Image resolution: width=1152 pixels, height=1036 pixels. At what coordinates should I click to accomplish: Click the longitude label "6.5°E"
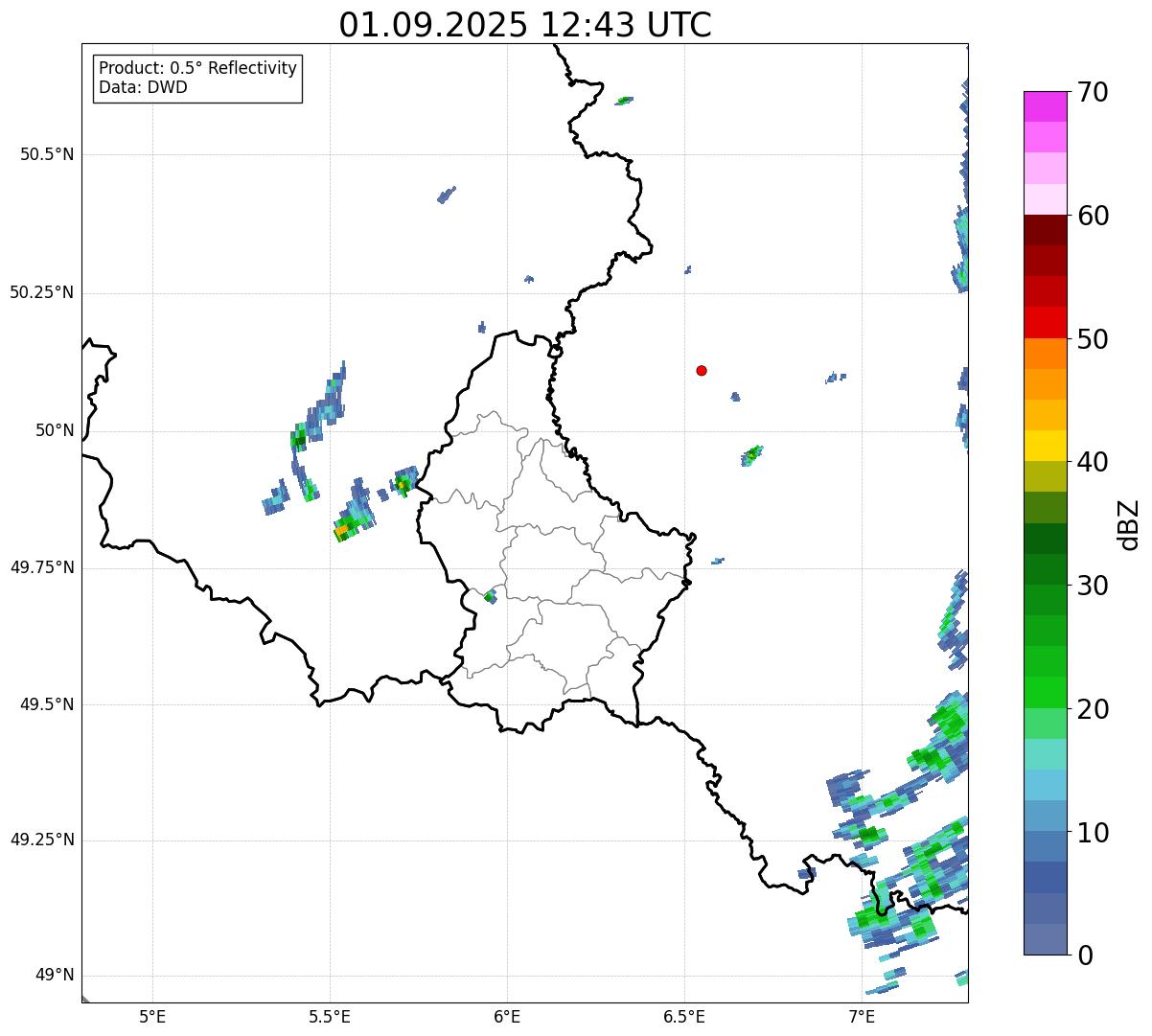coord(684,1017)
